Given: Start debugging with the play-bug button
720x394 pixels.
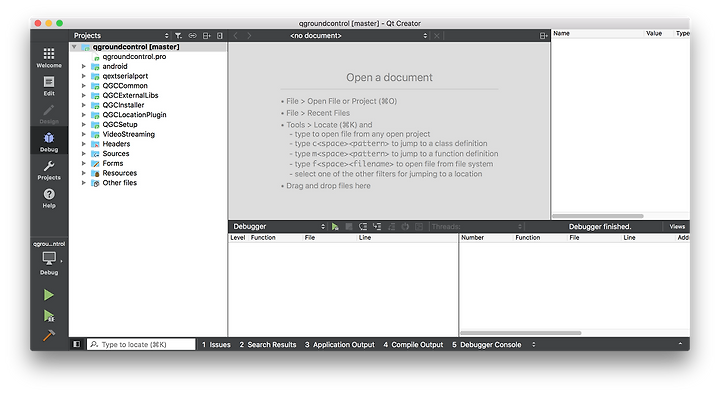Looking at the screenshot, I should coord(48,316).
